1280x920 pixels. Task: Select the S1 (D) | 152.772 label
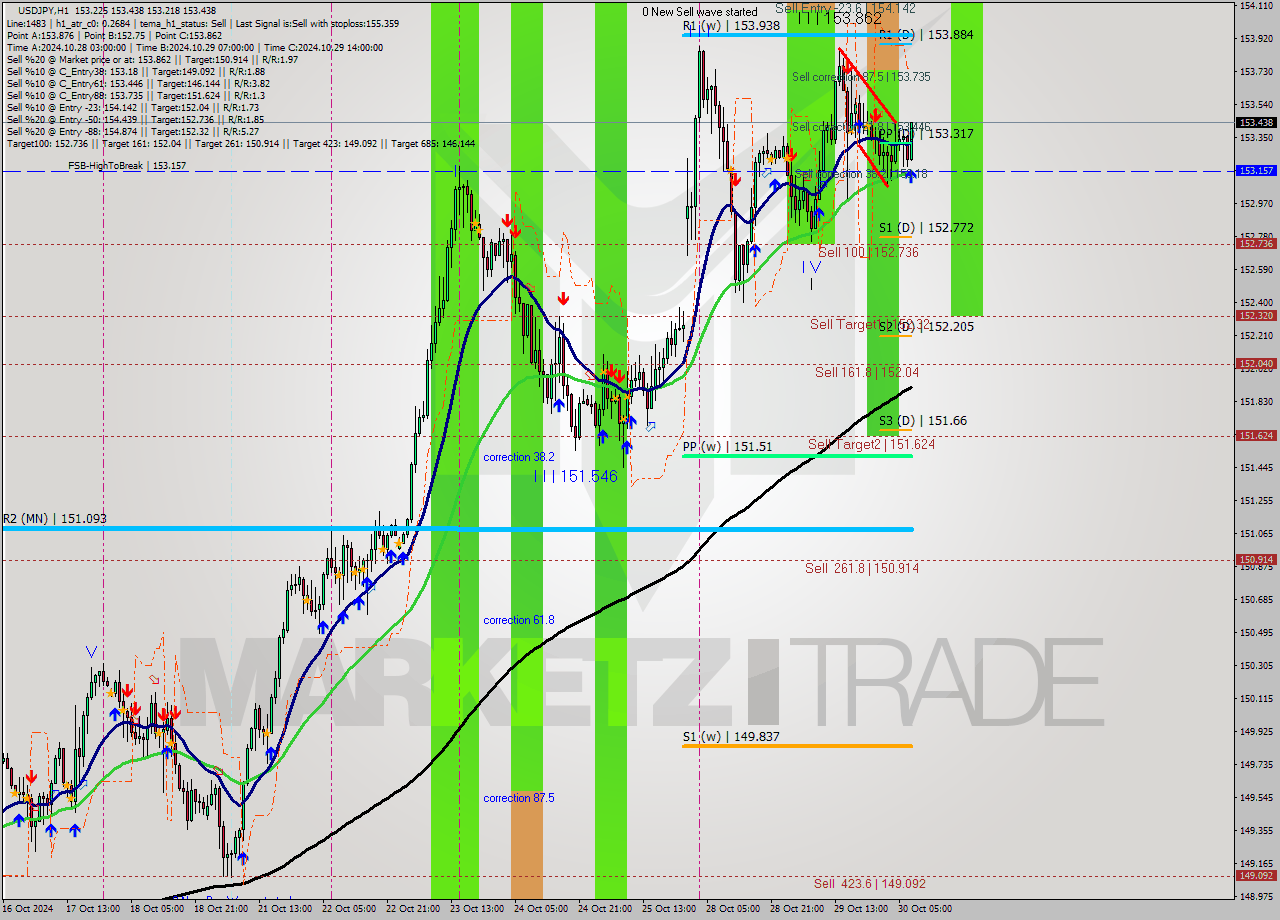(926, 228)
